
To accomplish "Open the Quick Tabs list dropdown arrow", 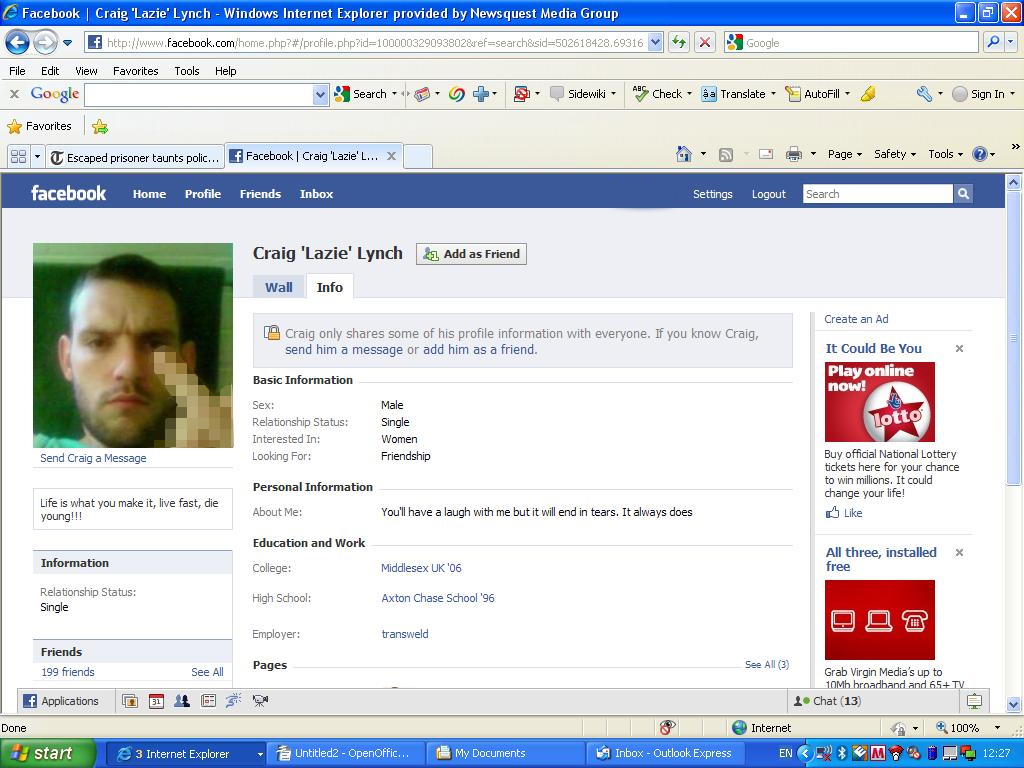I will pyautogui.click(x=37, y=157).
